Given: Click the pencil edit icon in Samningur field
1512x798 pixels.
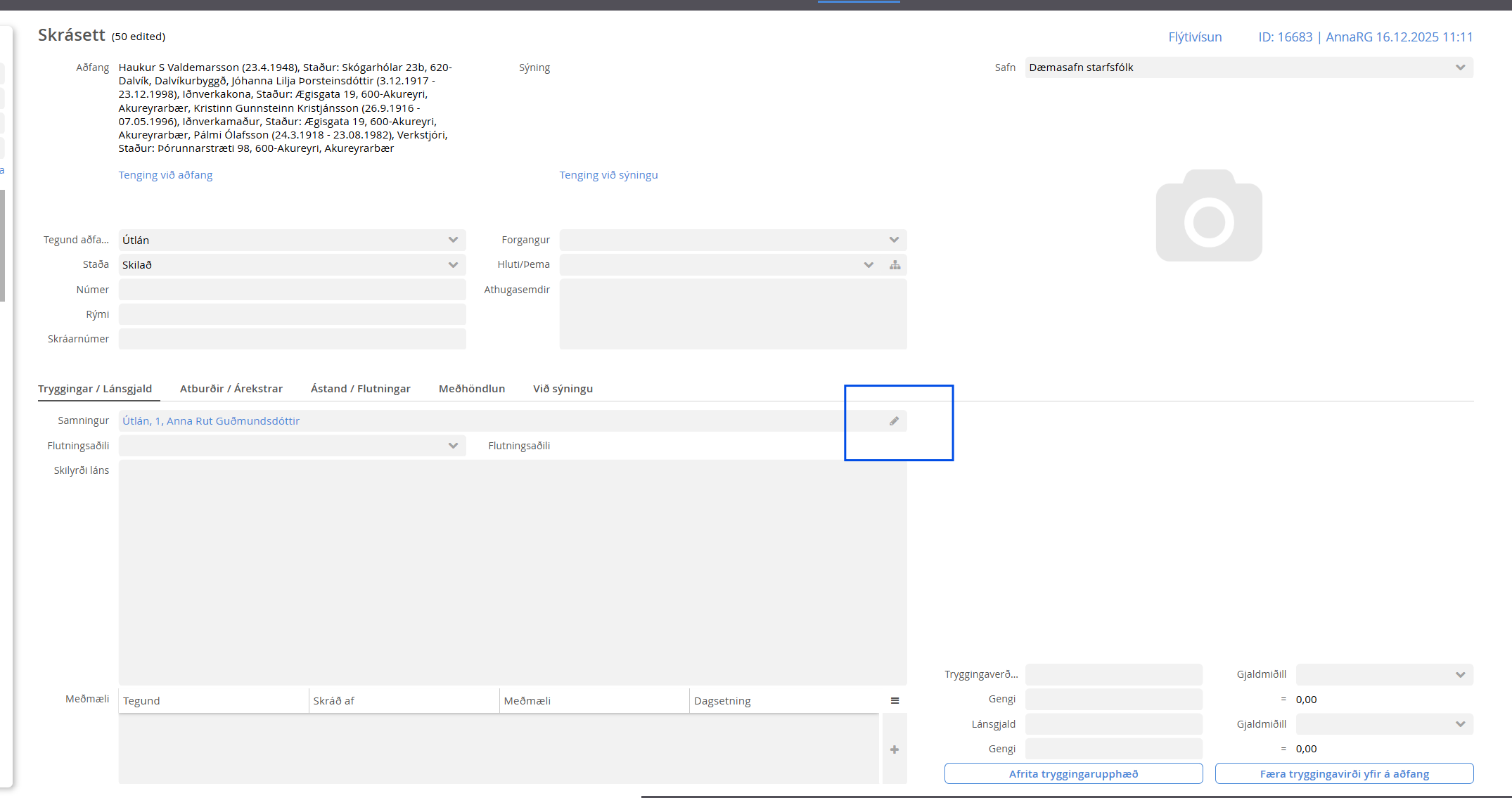Looking at the screenshot, I should pyautogui.click(x=894, y=421).
